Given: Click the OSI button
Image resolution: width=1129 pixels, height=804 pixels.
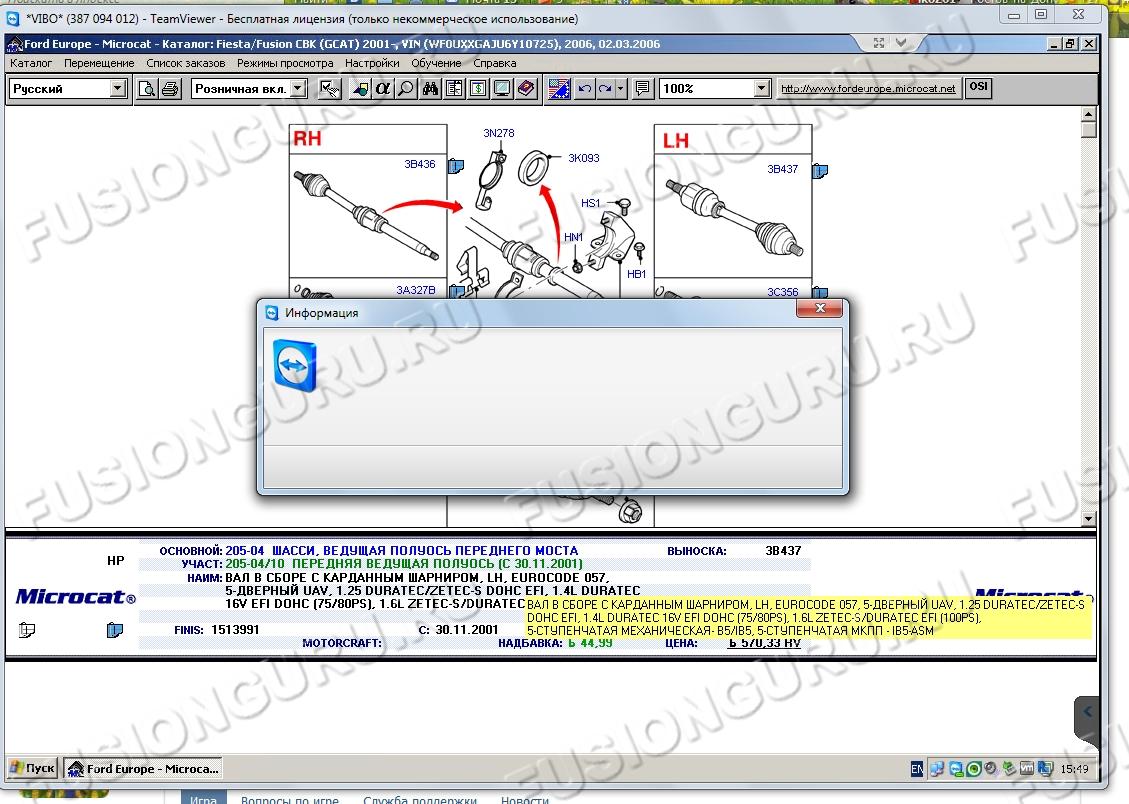Looking at the screenshot, I should click(x=978, y=87).
